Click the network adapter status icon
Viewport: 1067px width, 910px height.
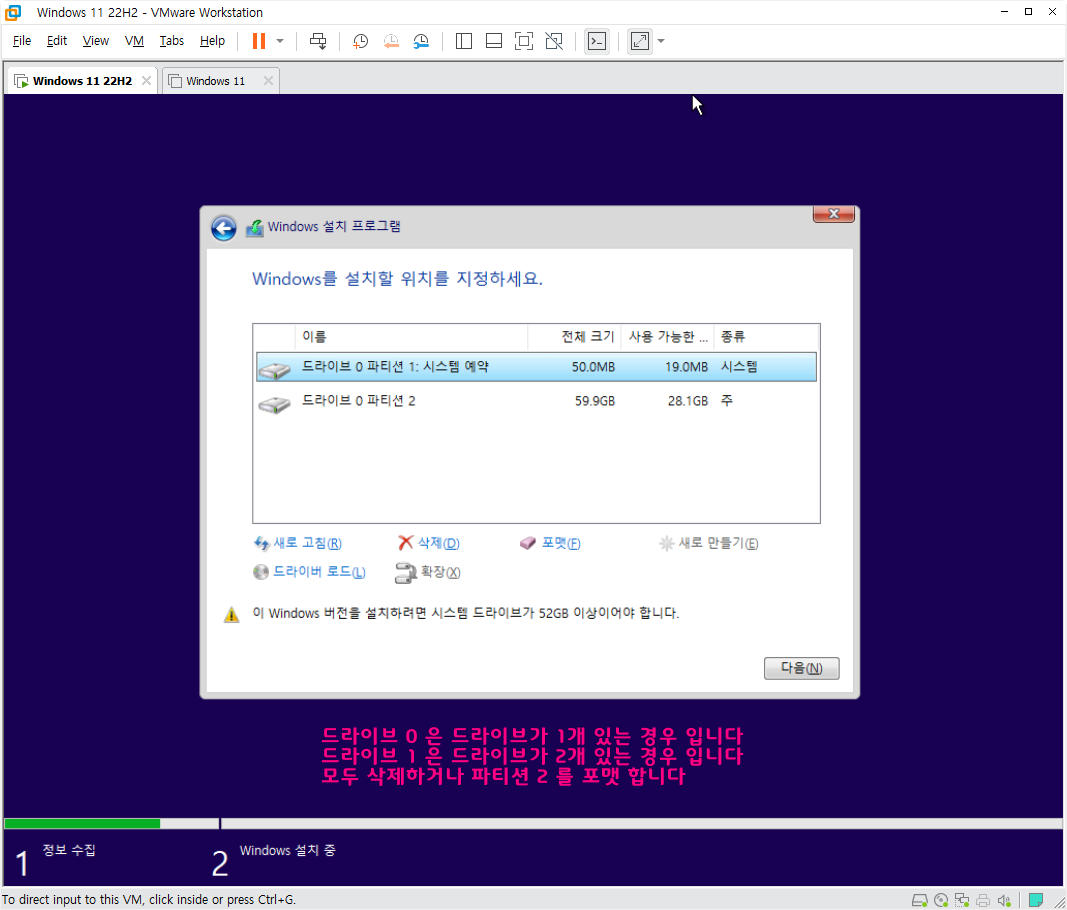click(x=962, y=900)
